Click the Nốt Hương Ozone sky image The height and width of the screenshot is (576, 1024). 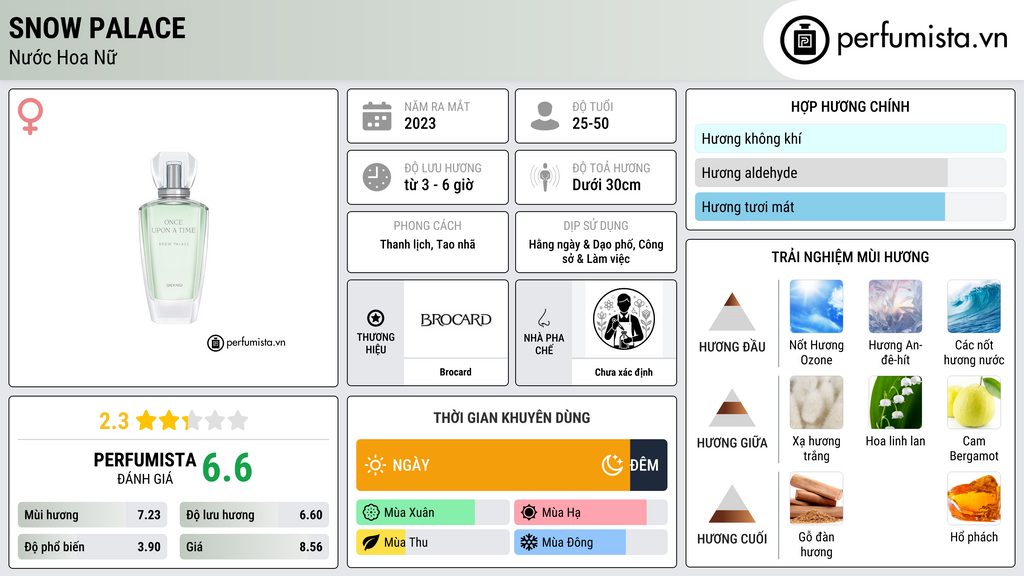pos(816,306)
